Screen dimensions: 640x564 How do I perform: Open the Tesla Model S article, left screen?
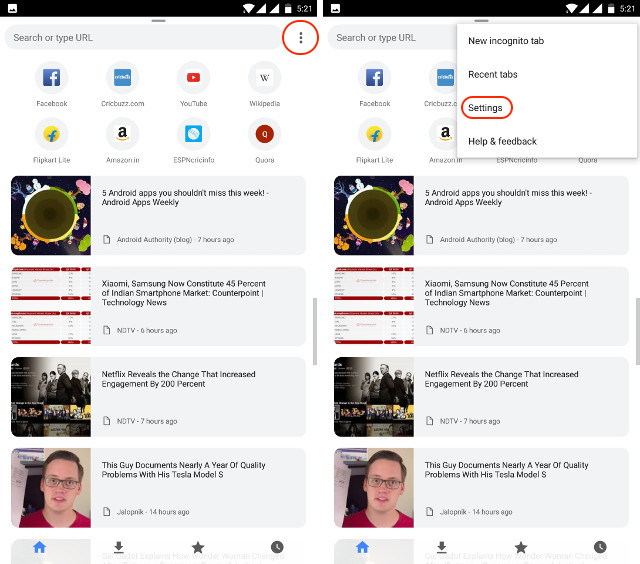158,488
